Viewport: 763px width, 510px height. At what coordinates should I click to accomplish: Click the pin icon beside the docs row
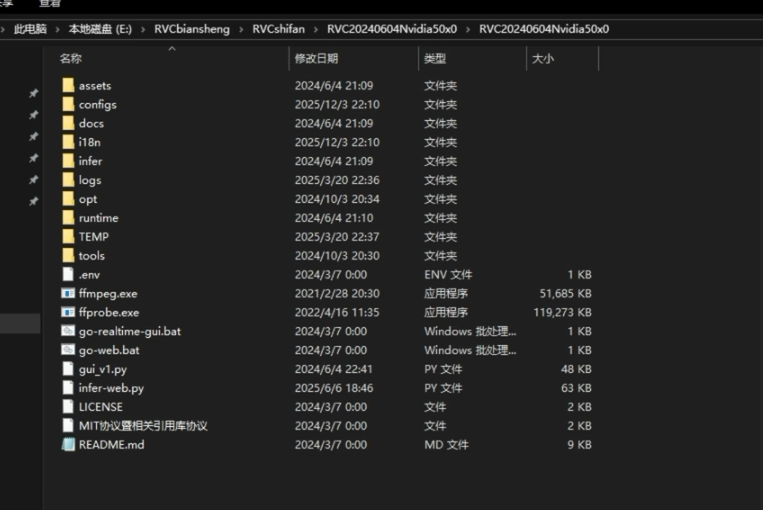tap(33, 136)
